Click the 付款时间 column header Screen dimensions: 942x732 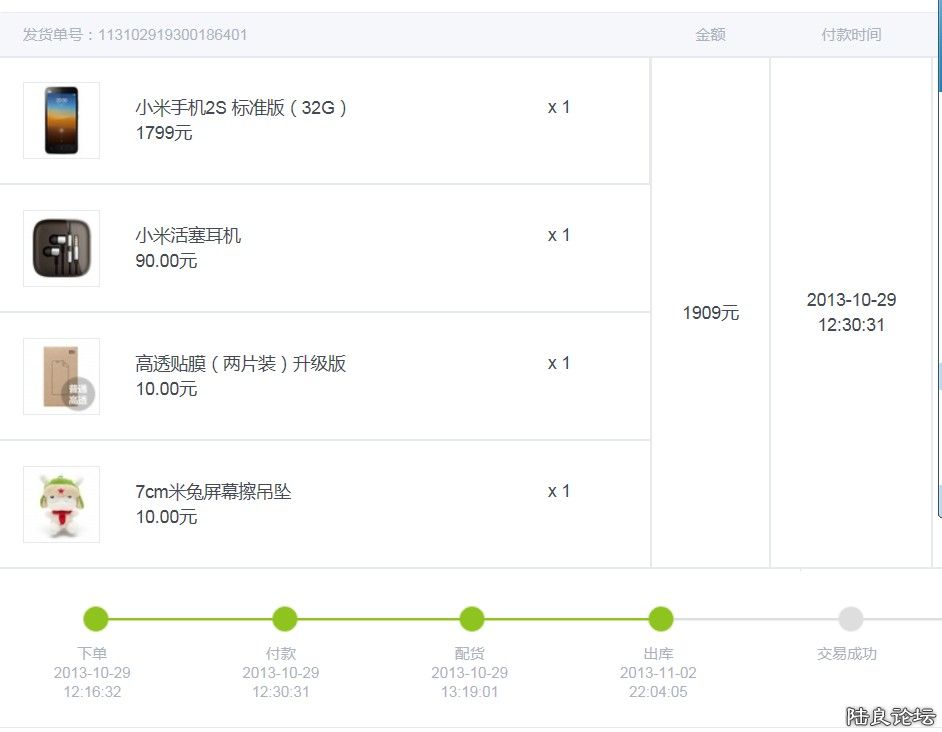(x=851, y=35)
